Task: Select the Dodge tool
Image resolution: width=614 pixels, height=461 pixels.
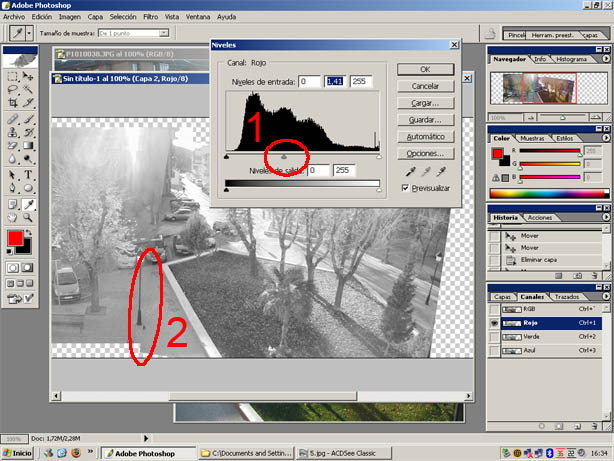Action: (x=28, y=159)
